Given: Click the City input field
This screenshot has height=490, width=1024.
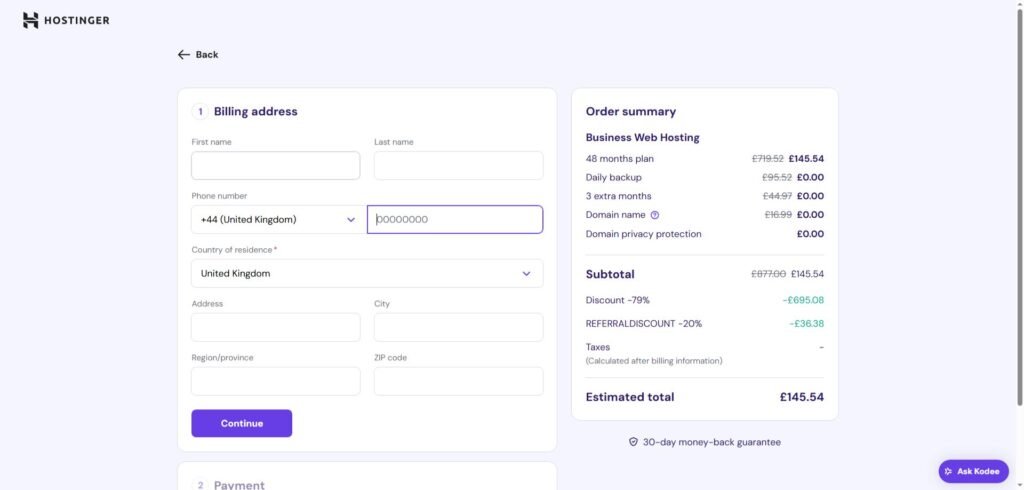Looking at the screenshot, I should (x=458, y=327).
